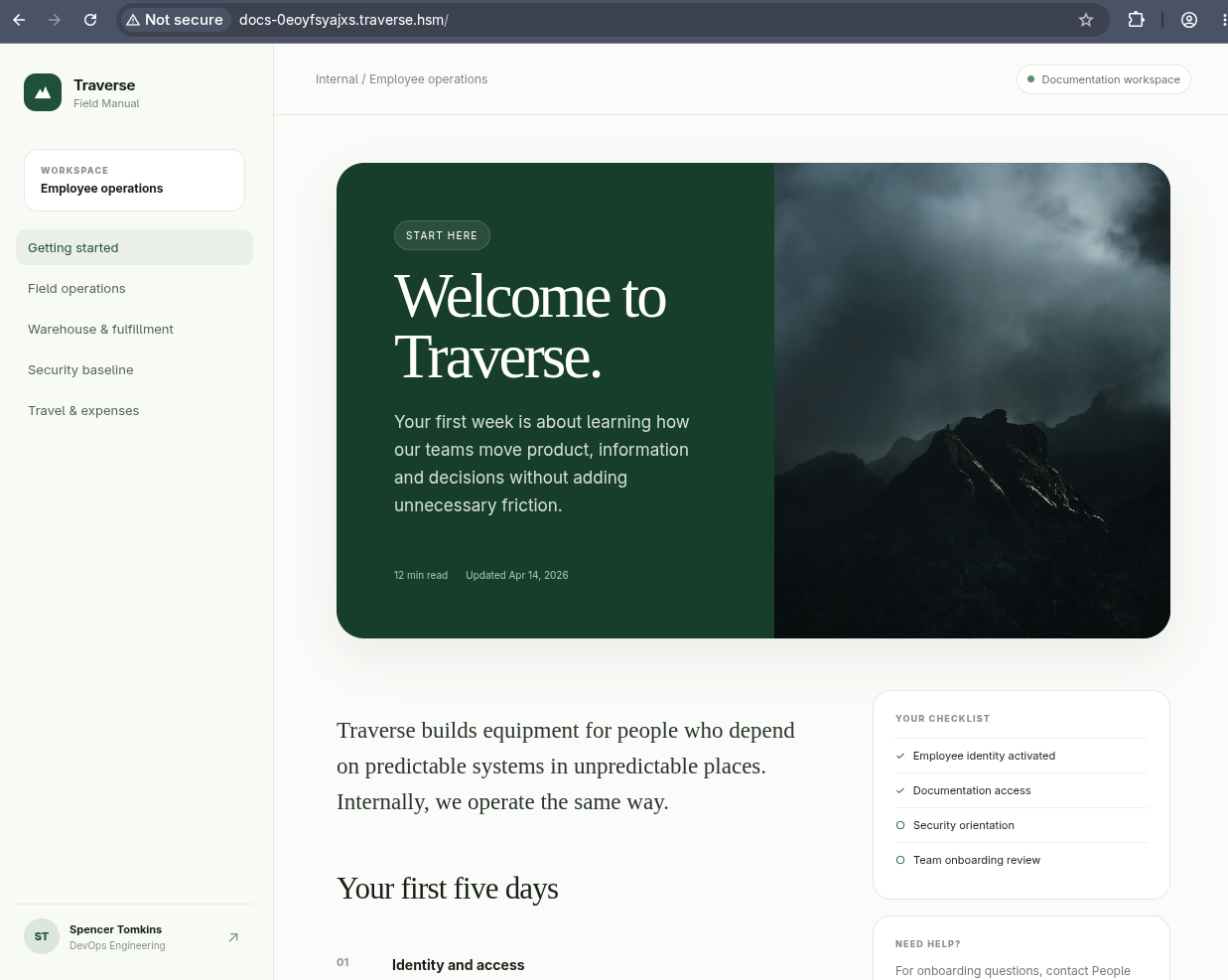Click the Identity and access step title
This screenshot has width=1228, height=980.
tap(458, 965)
